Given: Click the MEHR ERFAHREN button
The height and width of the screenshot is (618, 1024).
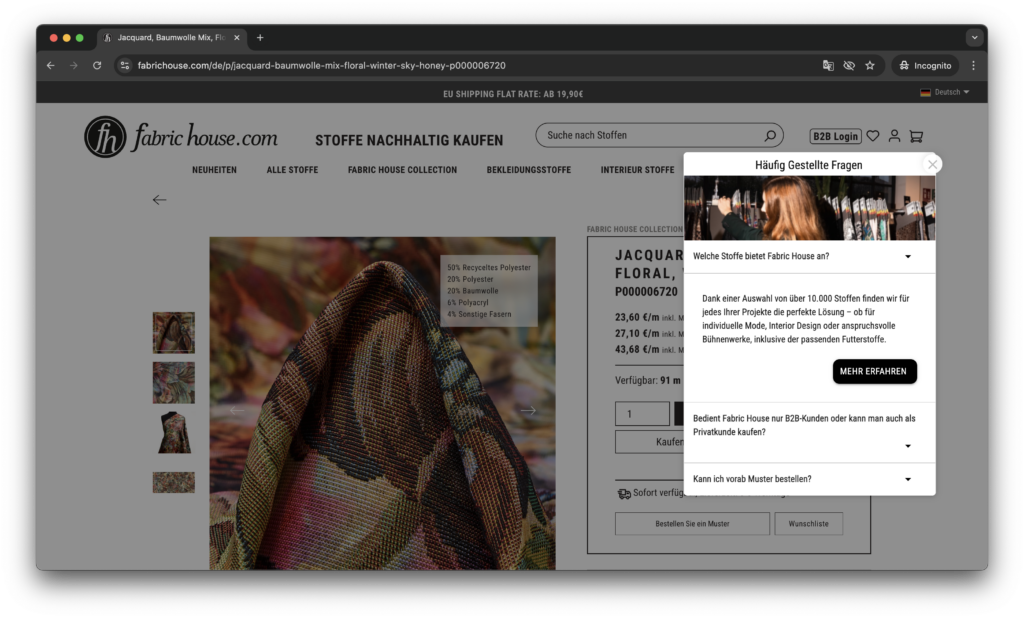Looking at the screenshot, I should (874, 372).
